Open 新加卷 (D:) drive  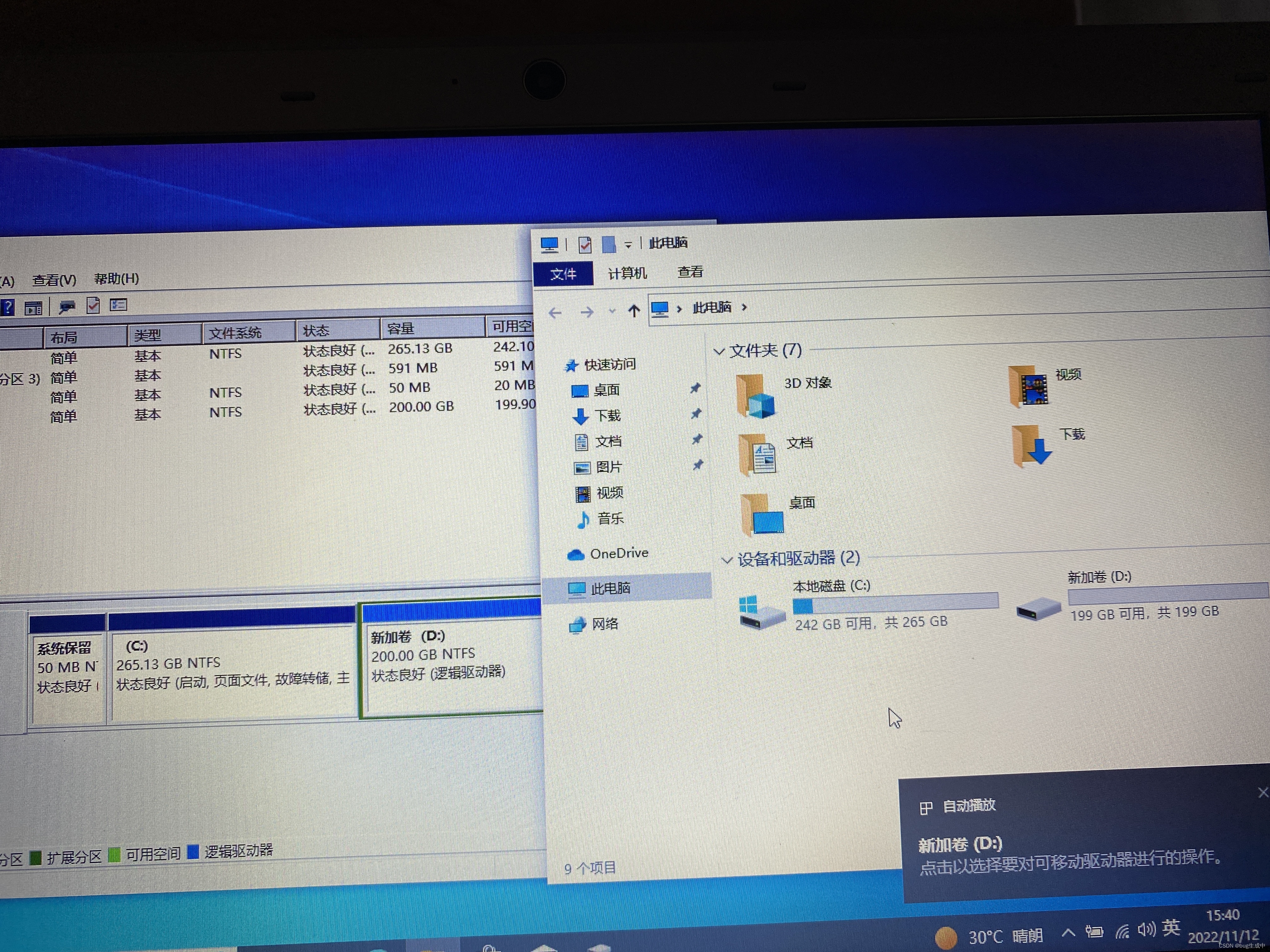[1038, 608]
